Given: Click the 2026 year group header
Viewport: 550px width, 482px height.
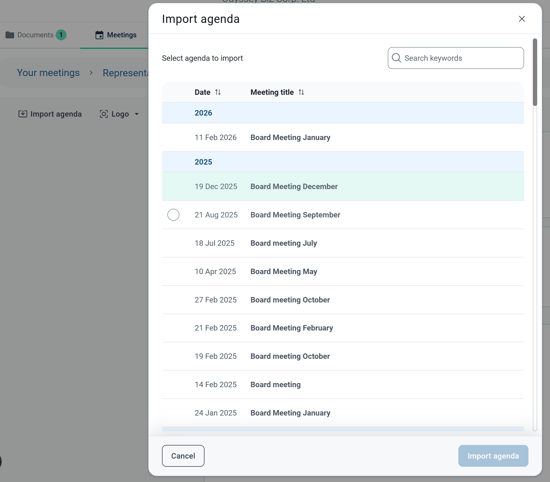Looking at the screenshot, I should click(x=343, y=113).
